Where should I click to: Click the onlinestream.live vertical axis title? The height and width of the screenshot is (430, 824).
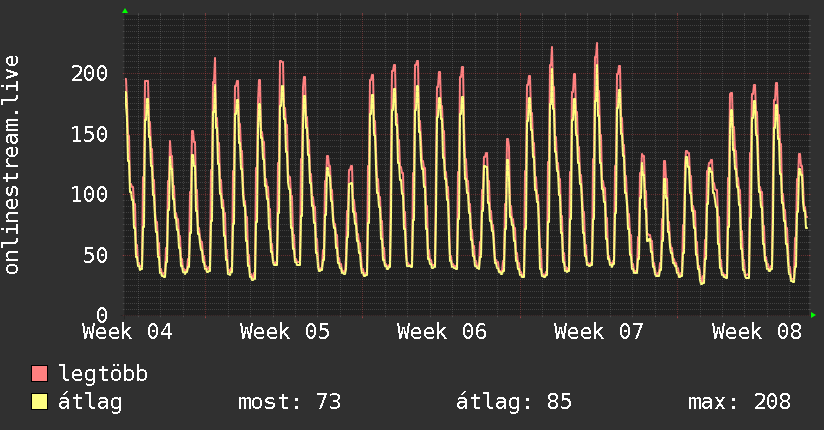point(11,165)
